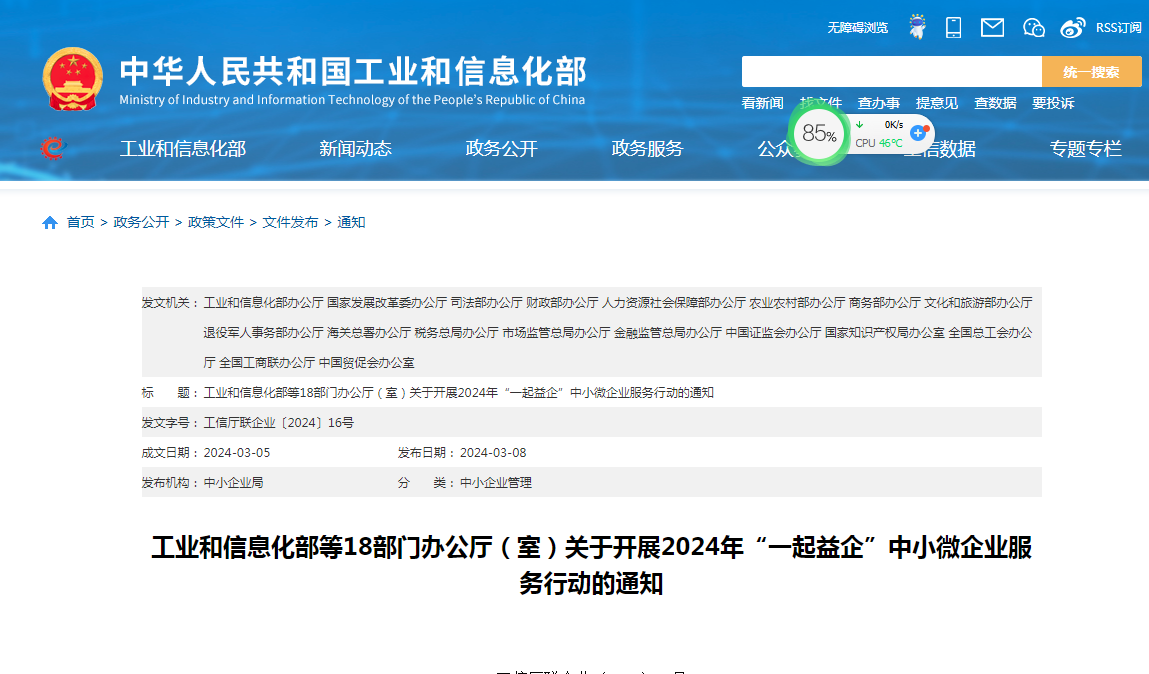Click the 要投诉 quick link
The image size is (1149, 674).
[x=1053, y=103]
